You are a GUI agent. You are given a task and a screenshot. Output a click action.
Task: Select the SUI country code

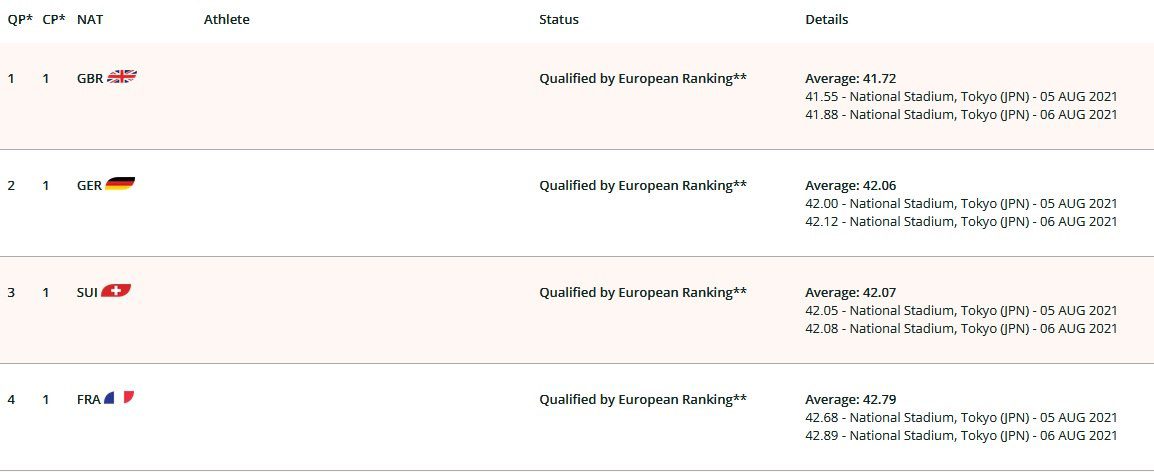87,292
